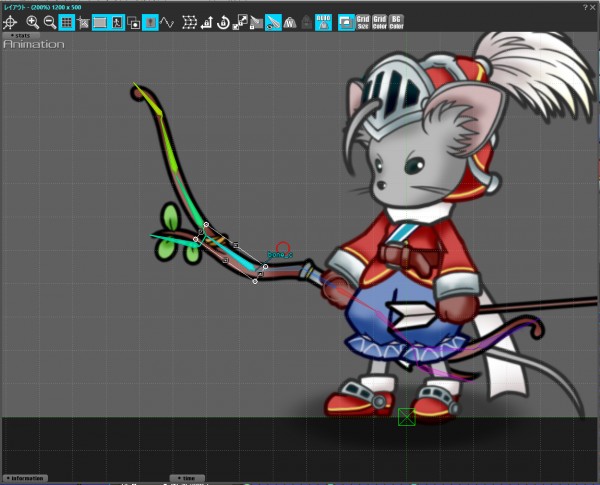
Task: Toggle the gray frame display icon
Action: click(x=100, y=23)
